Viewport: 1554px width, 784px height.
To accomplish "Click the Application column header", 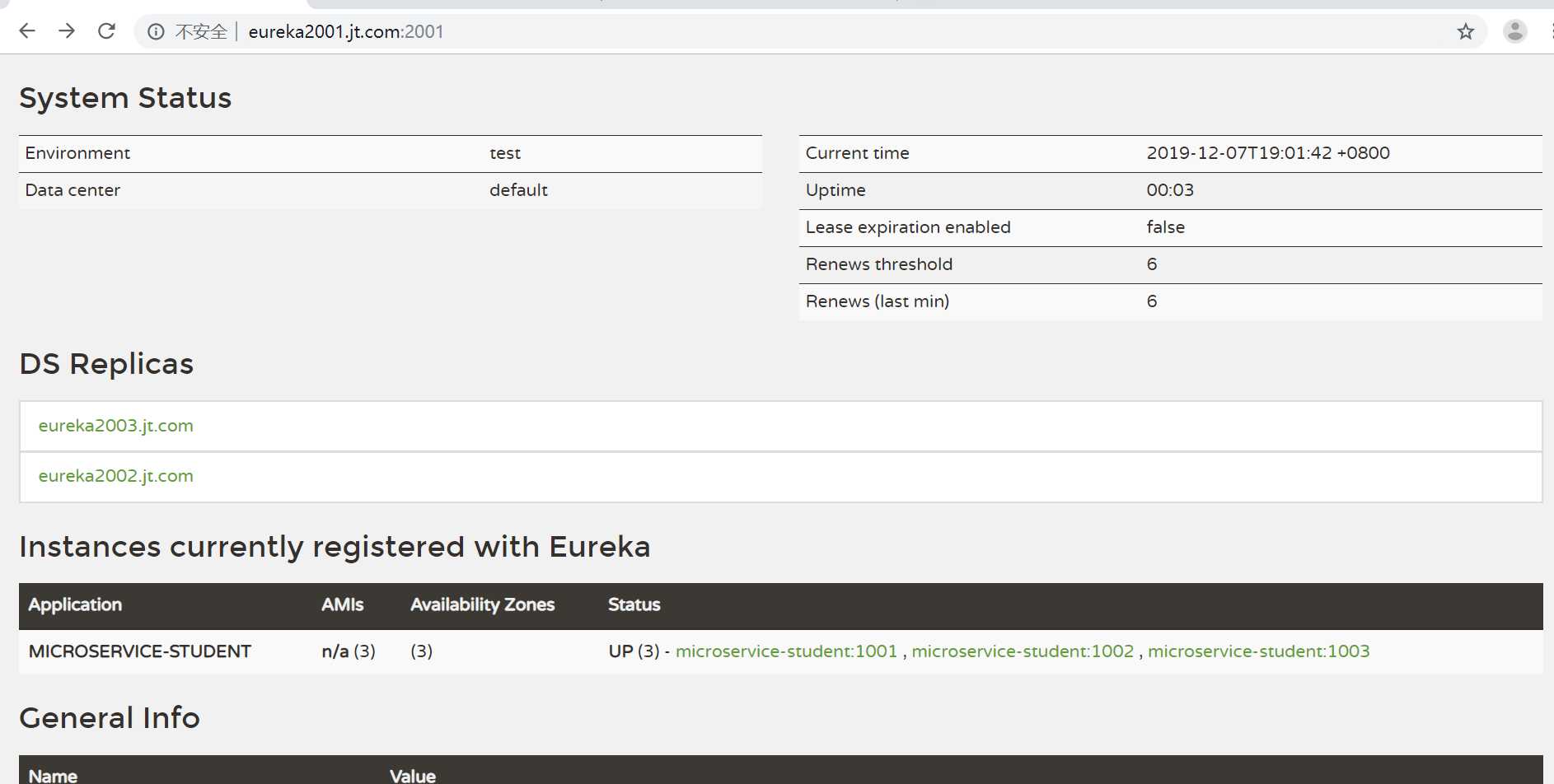I will 75,604.
